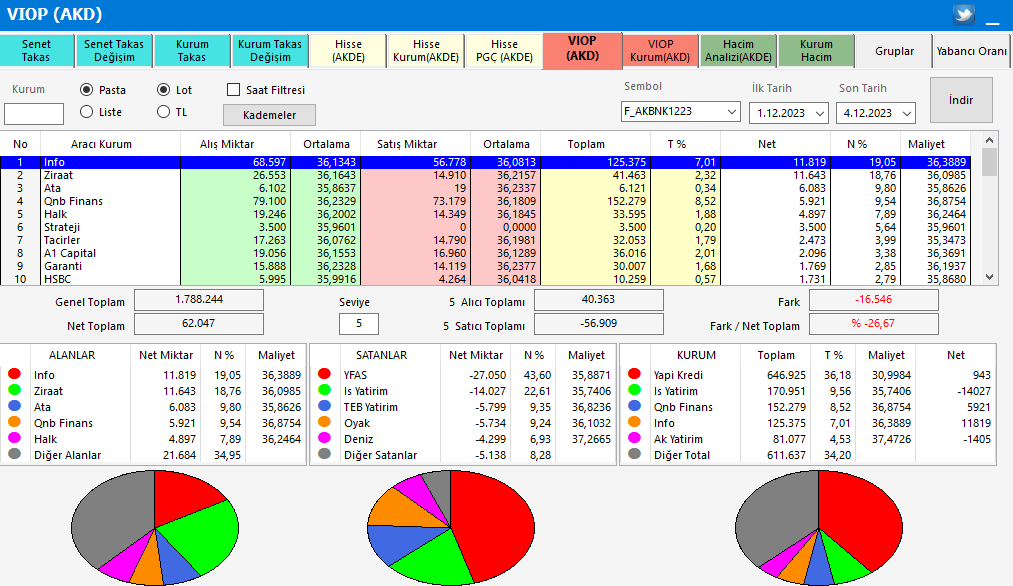
Task: Click the Genel Toplam value 1.788.244
Action: [199, 300]
